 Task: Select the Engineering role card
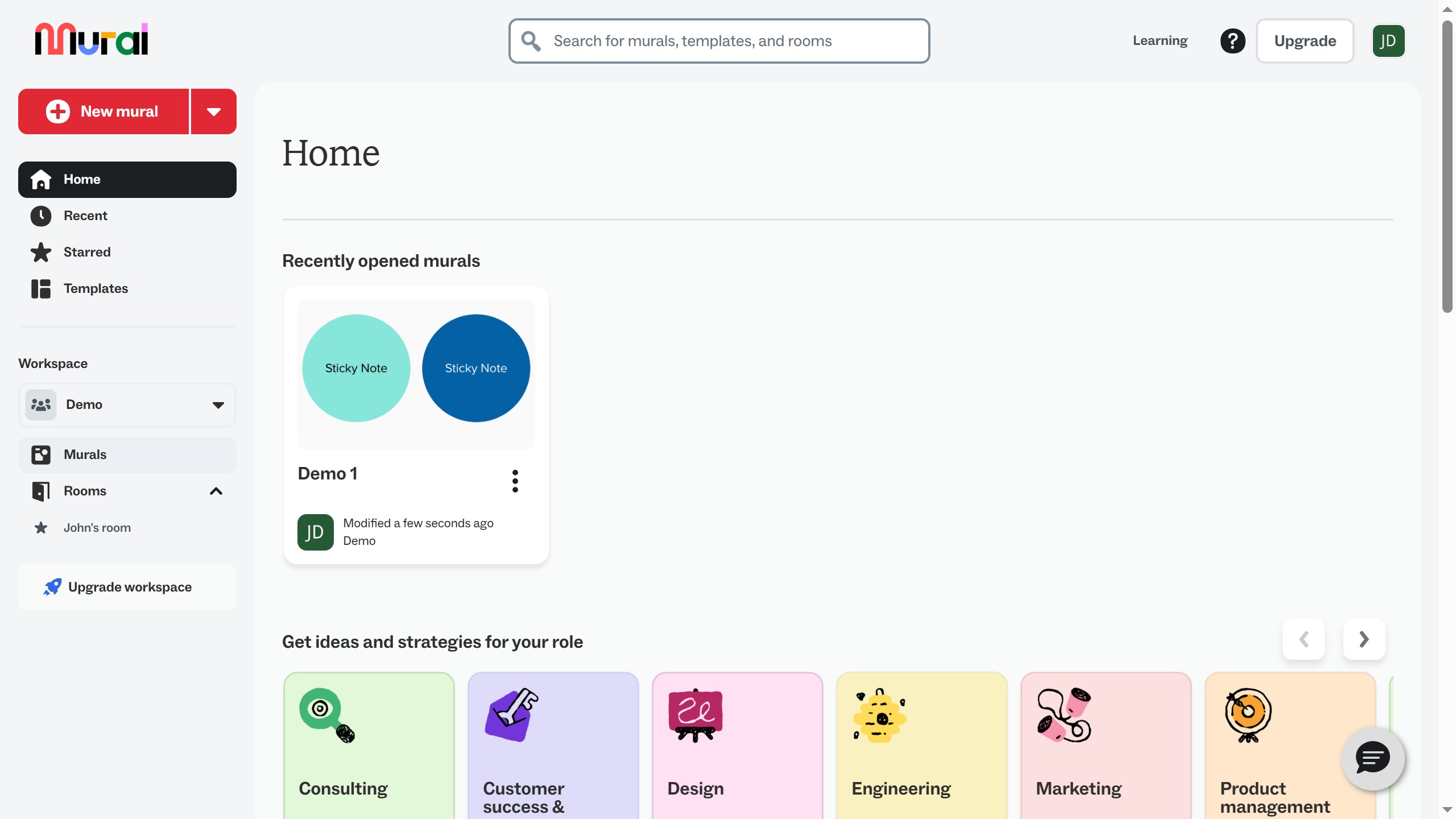click(x=922, y=746)
